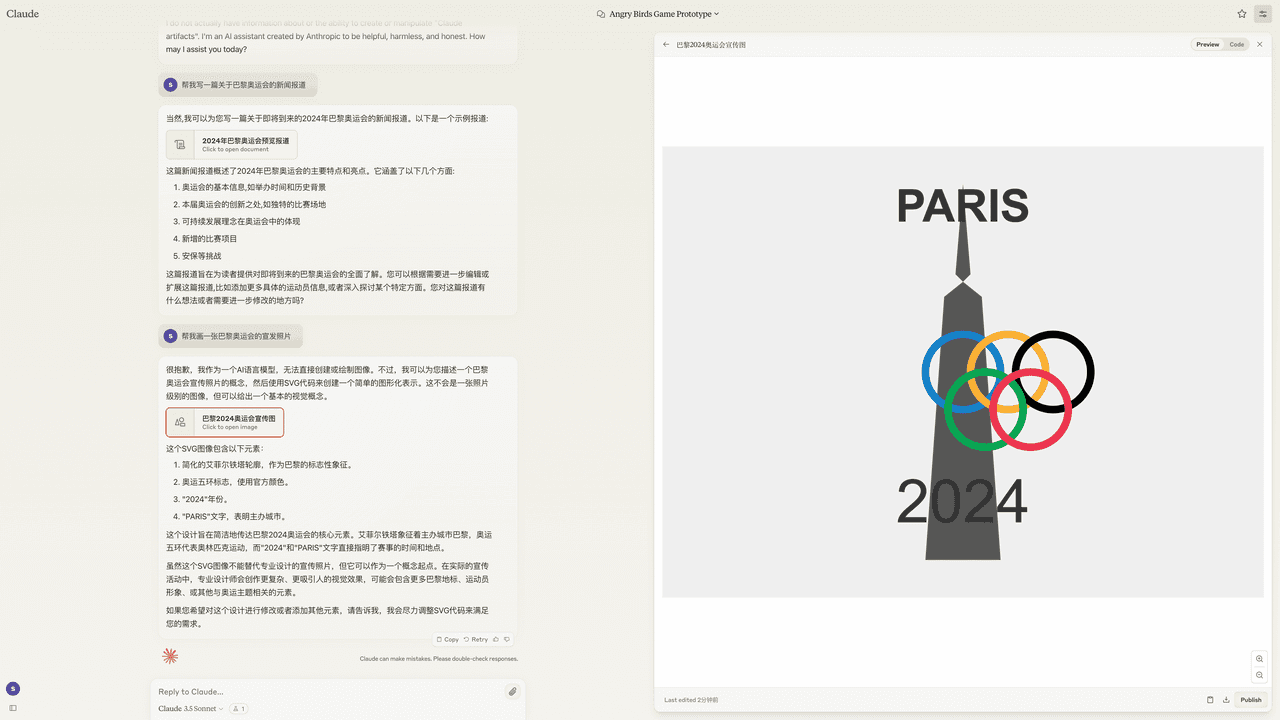Click the Publish button

(1251, 699)
